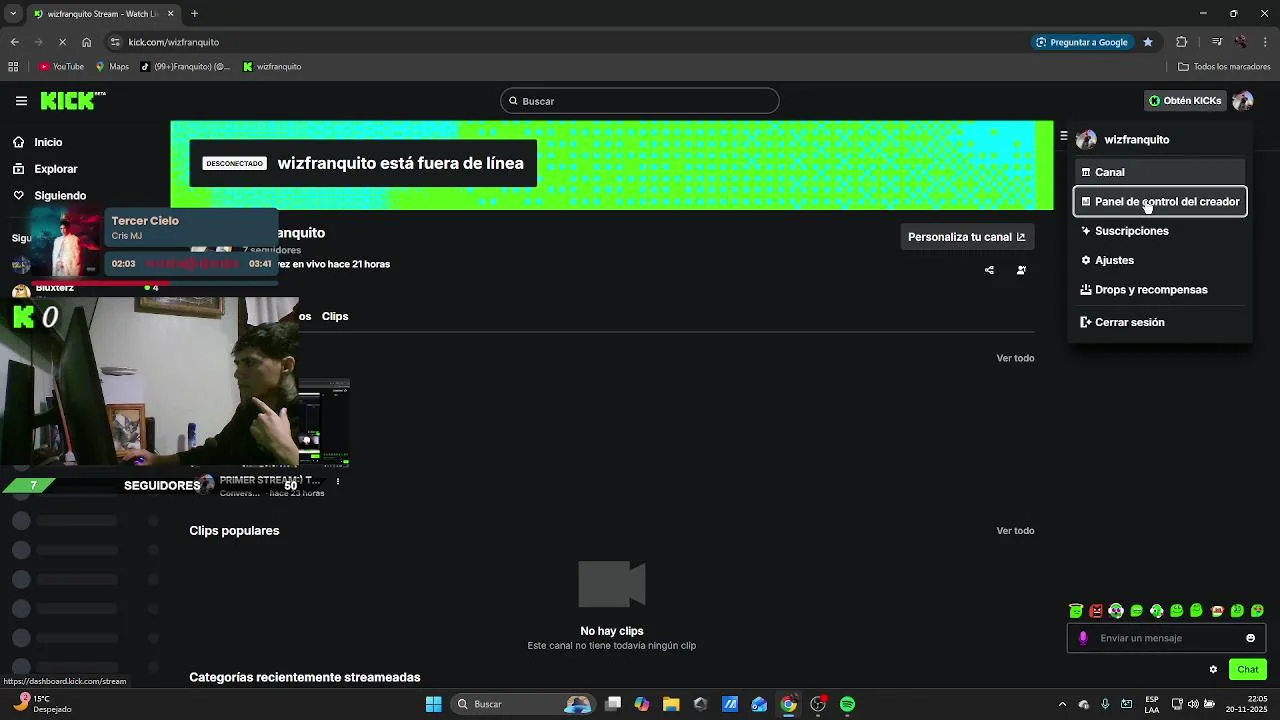1280x720 pixels.
Task: Pick the last heart-eyes emote in chat
Action: pyautogui.click(x=1258, y=611)
